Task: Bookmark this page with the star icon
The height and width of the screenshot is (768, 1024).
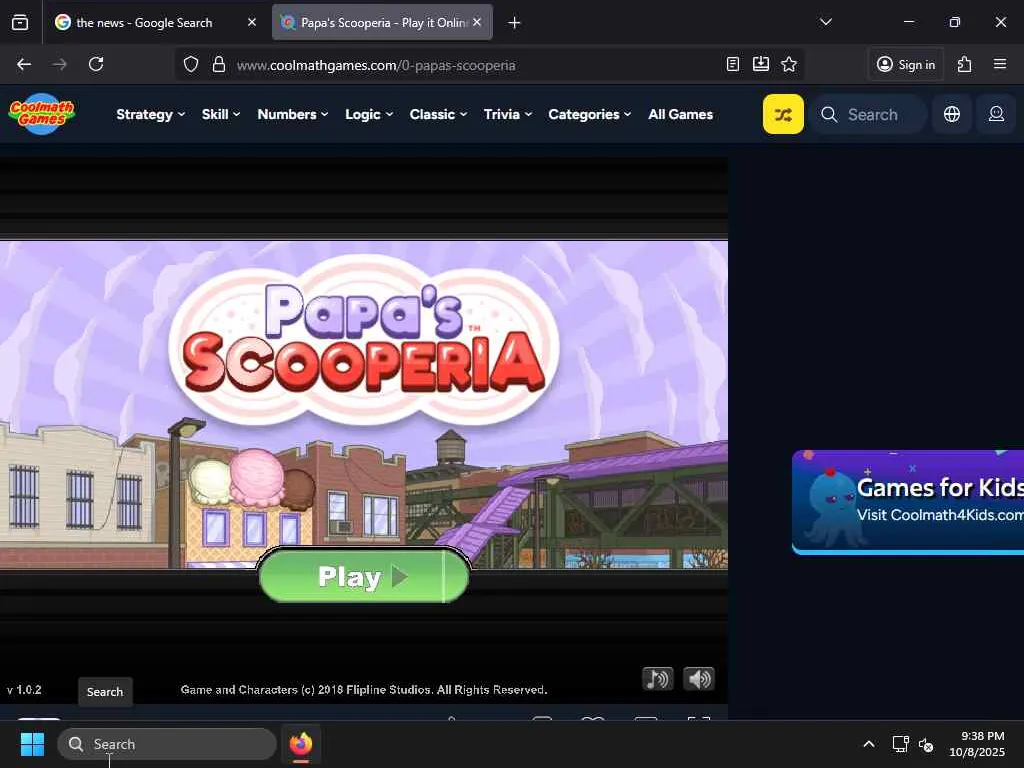Action: click(789, 64)
